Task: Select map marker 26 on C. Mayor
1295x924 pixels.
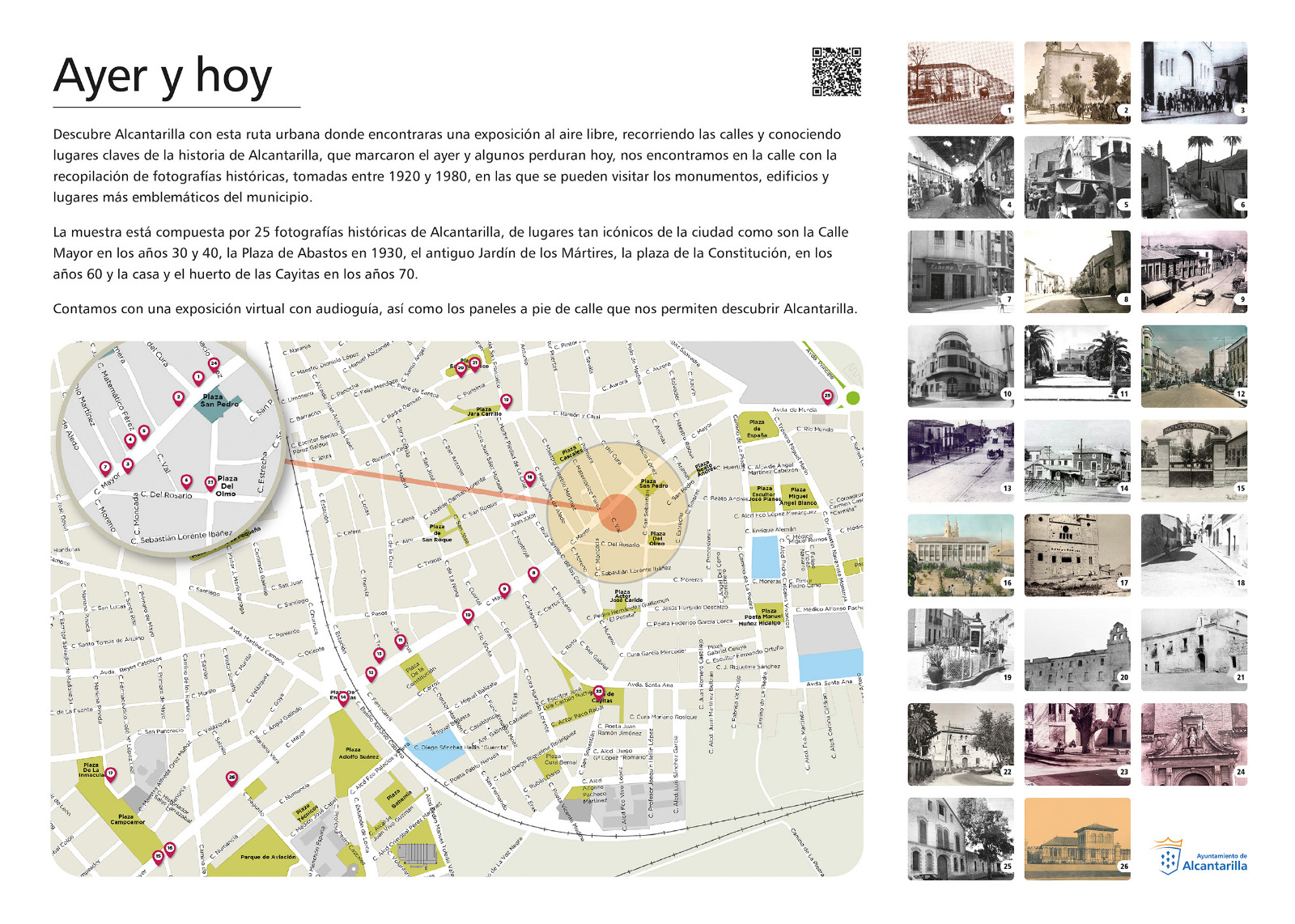Action: pyautogui.click(x=231, y=778)
